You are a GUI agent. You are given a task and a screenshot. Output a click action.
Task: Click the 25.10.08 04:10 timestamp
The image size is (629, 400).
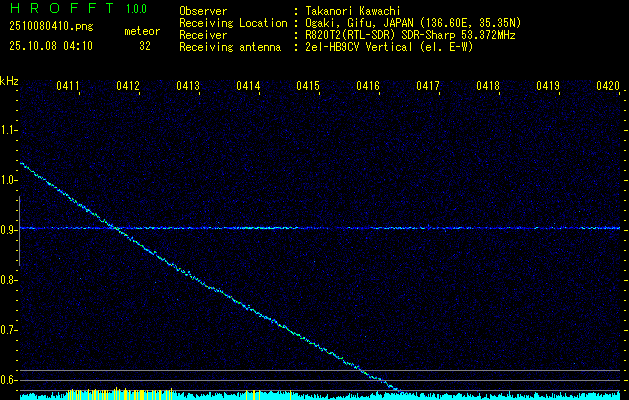49,45
